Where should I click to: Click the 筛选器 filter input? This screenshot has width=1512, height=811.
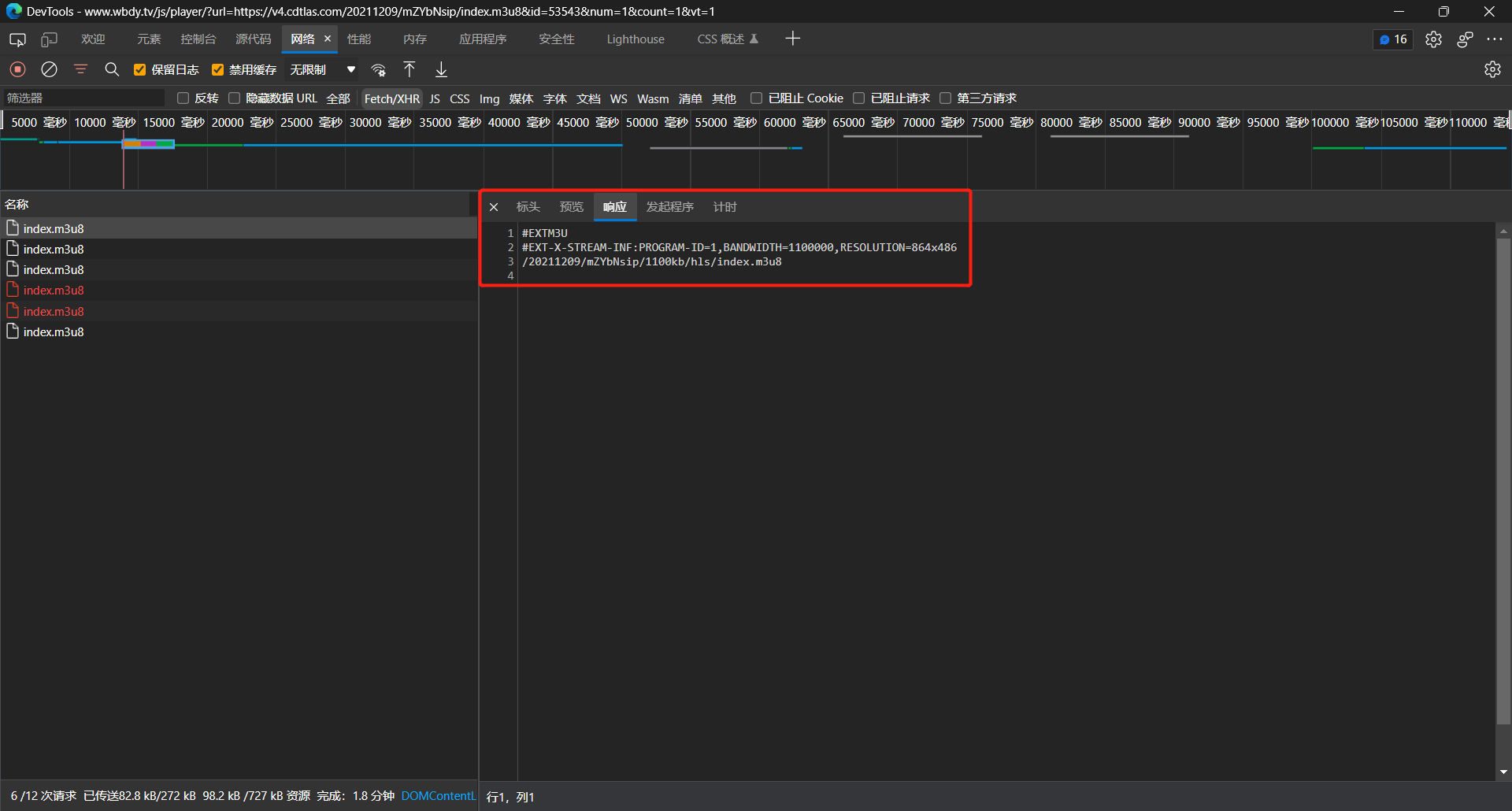click(83, 98)
